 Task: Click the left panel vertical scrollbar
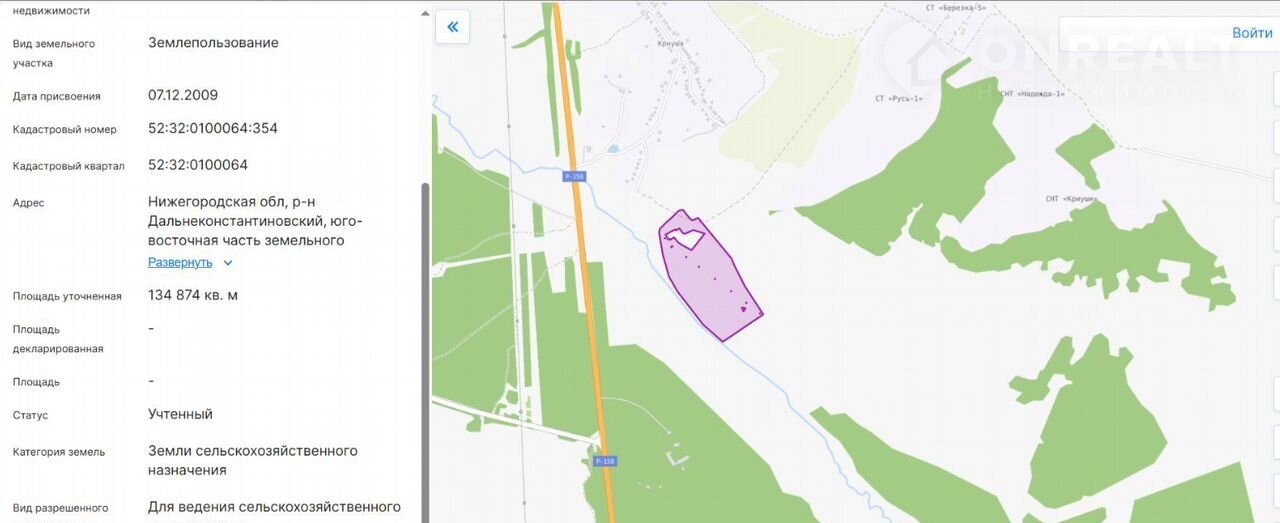(x=425, y=352)
